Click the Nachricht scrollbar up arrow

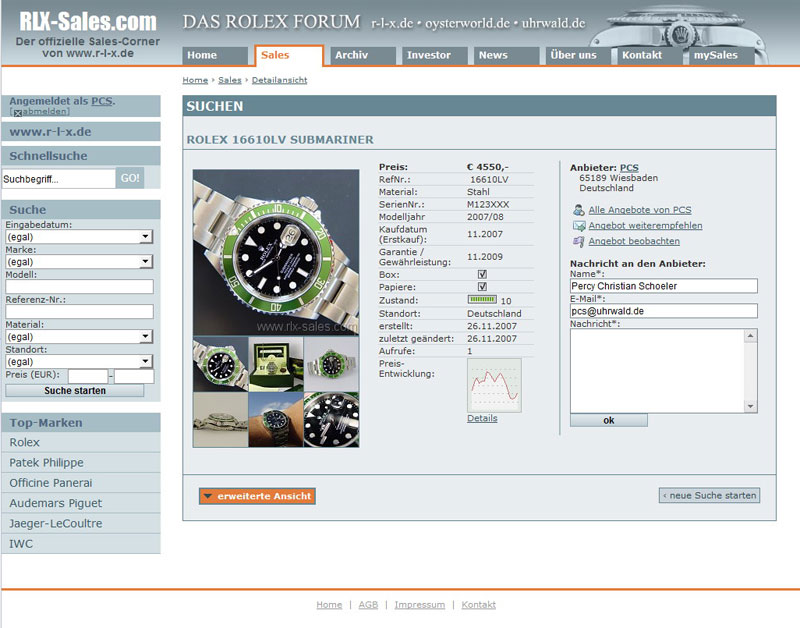point(751,335)
